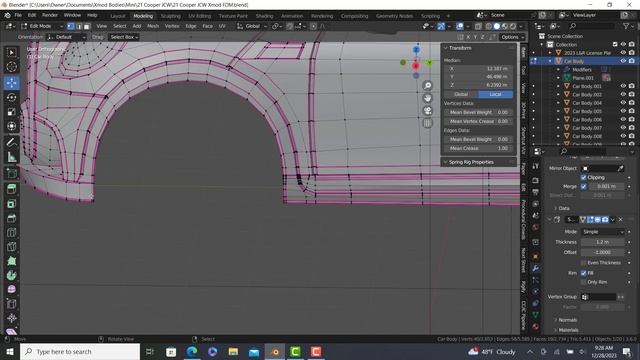Toggle the Clipping checkbox
640x360 pixels.
click(583, 178)
